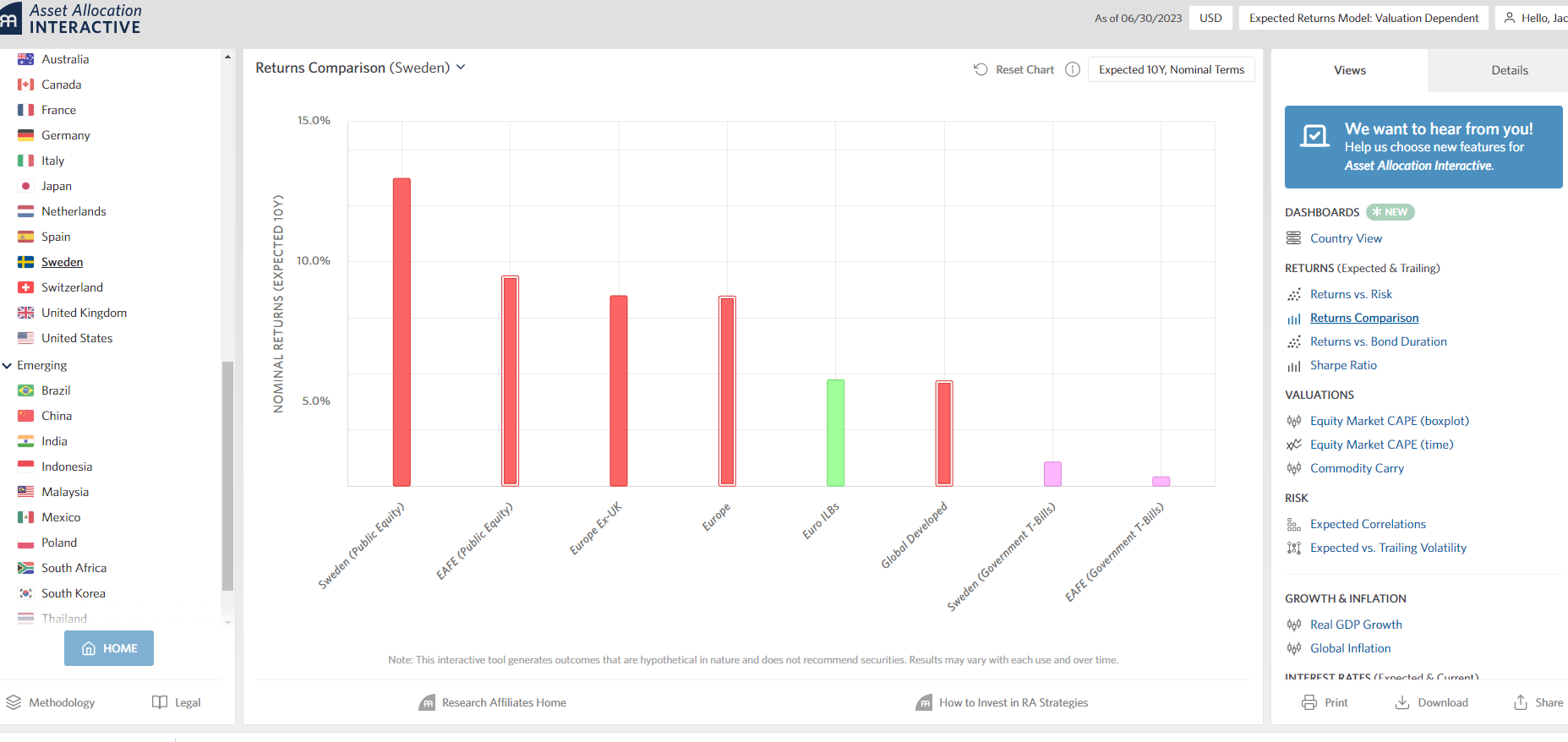This screenshot has height=742, width=1568.
Task: Open the Sharpe Ratio view
Action: point(1343,365)
